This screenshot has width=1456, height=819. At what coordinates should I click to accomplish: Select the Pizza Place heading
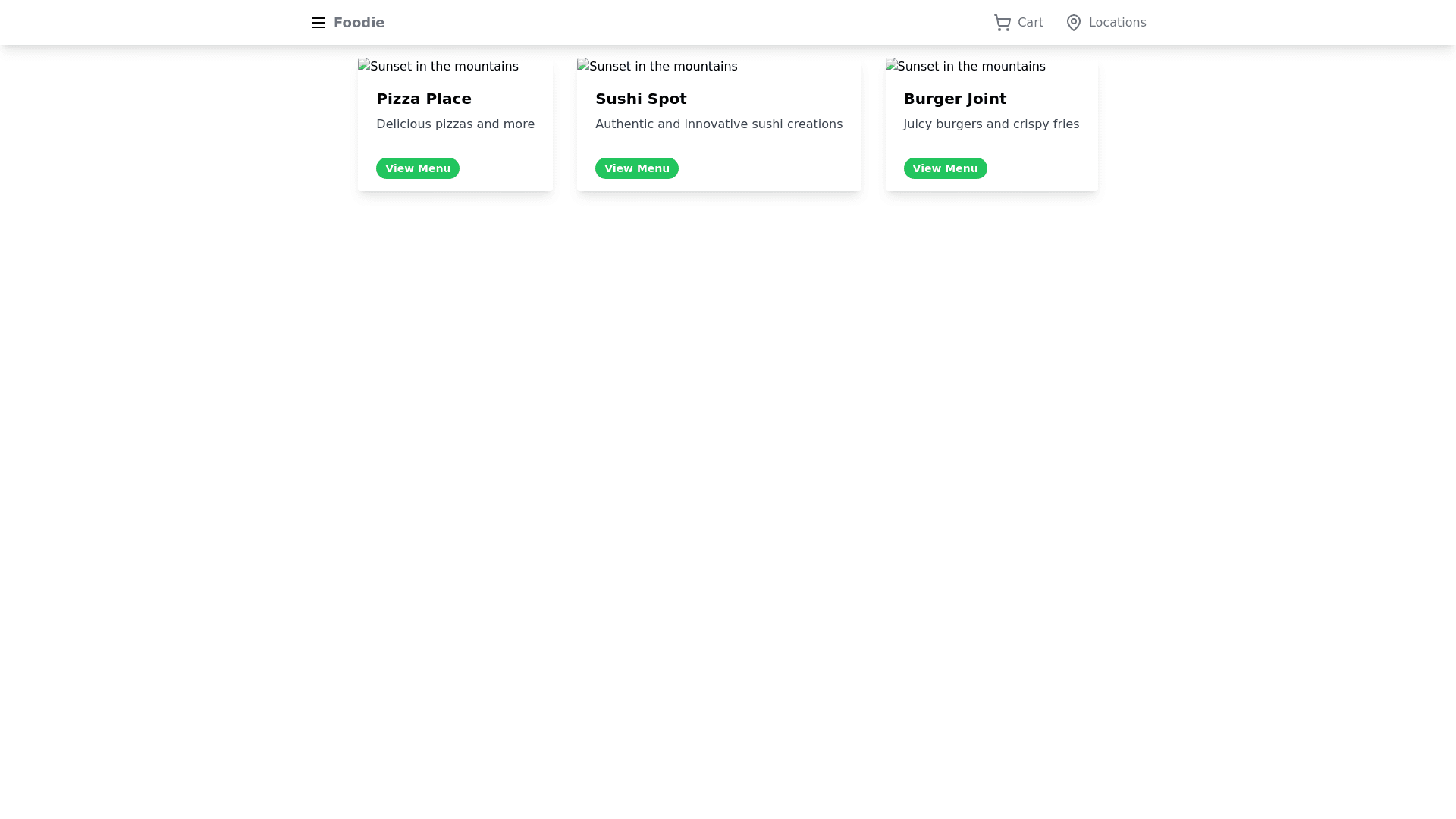point(423,99)
